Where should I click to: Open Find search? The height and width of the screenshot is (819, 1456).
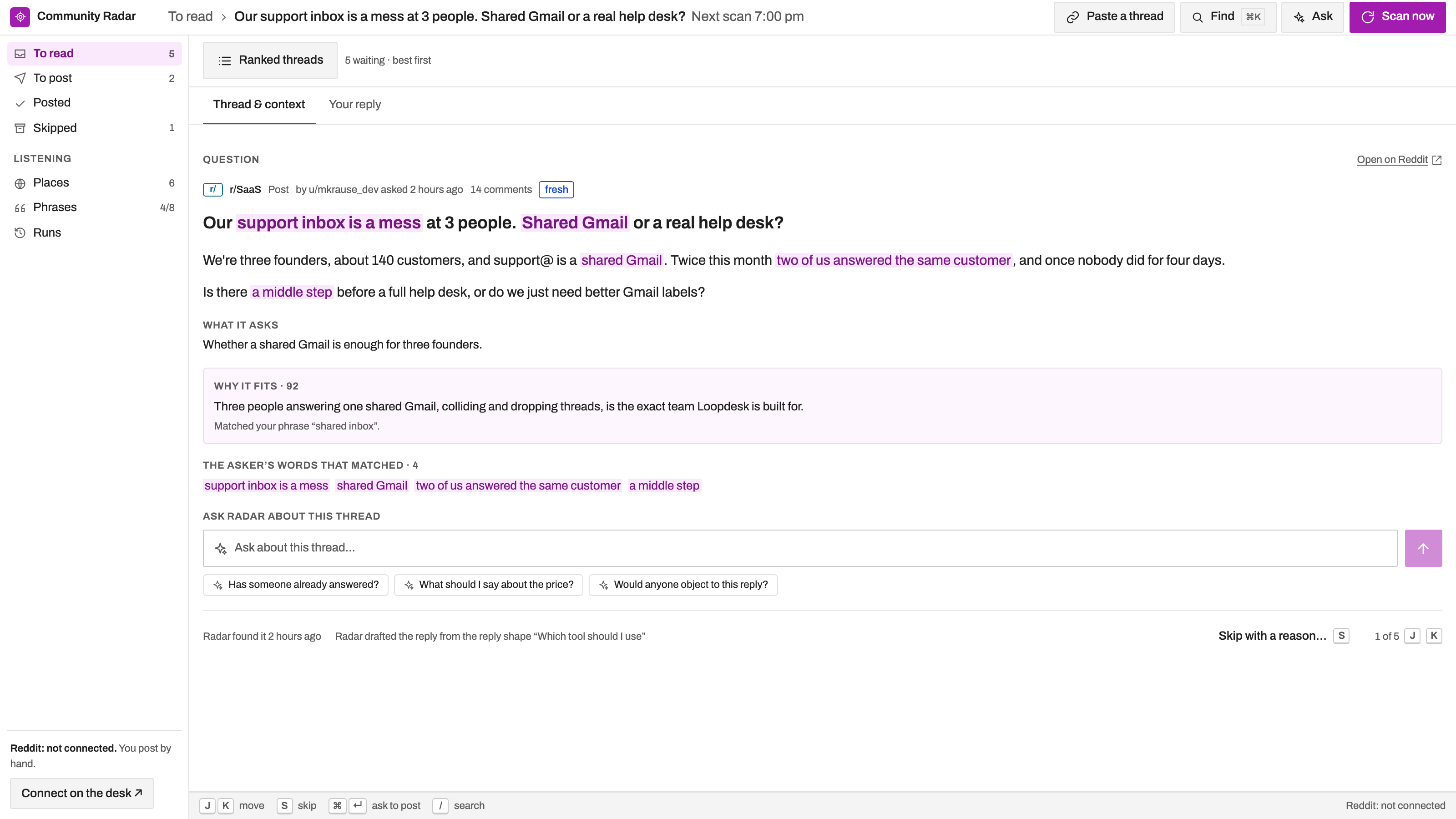[x=1228, y=17]
